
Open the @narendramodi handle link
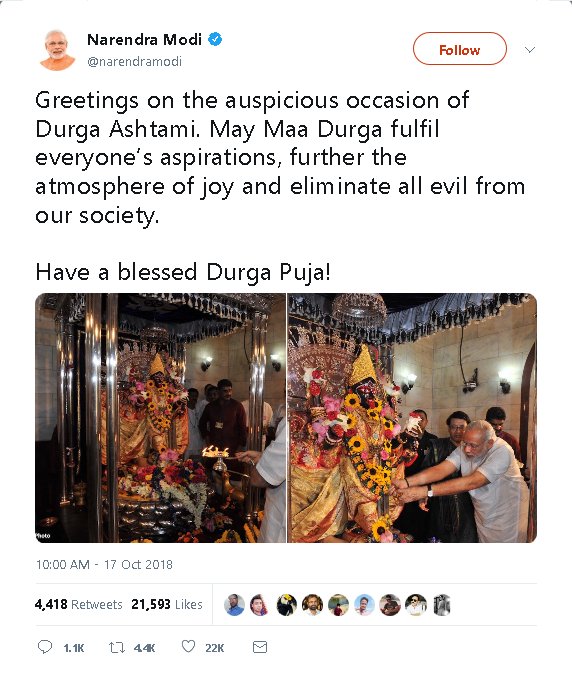(x=134, y=62)
